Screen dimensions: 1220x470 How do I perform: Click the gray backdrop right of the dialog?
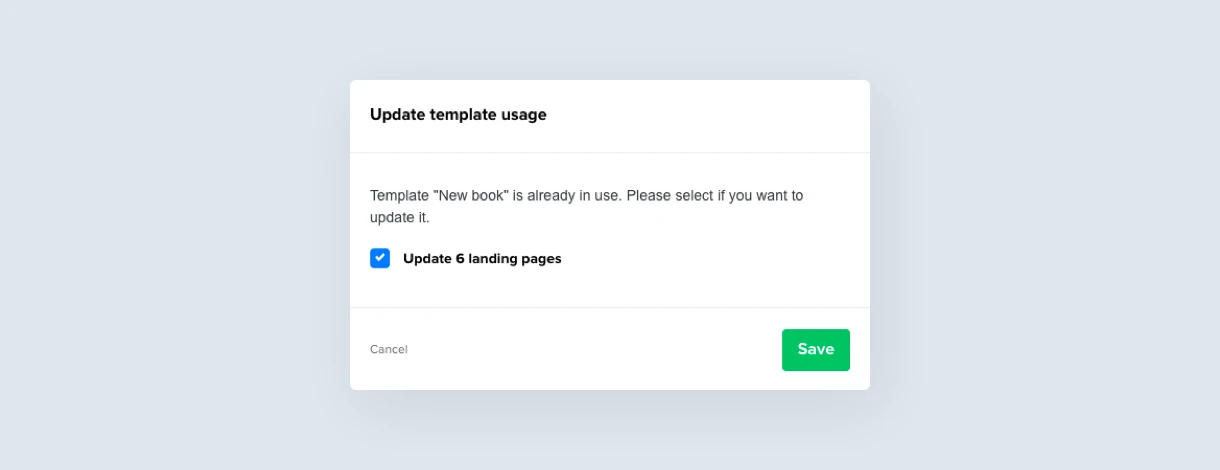(x=1045, y=235)
